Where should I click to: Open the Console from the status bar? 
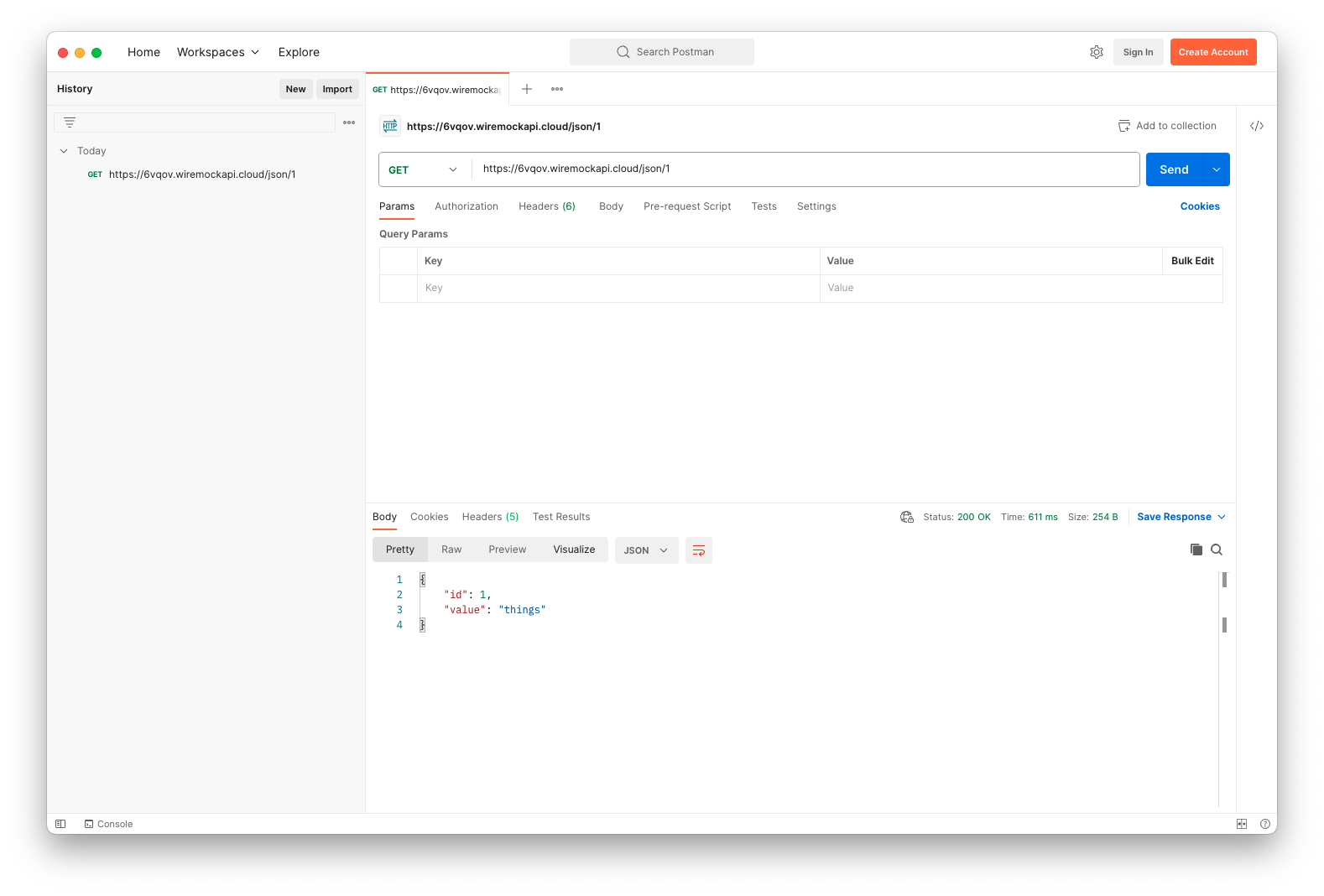[109, 824]
